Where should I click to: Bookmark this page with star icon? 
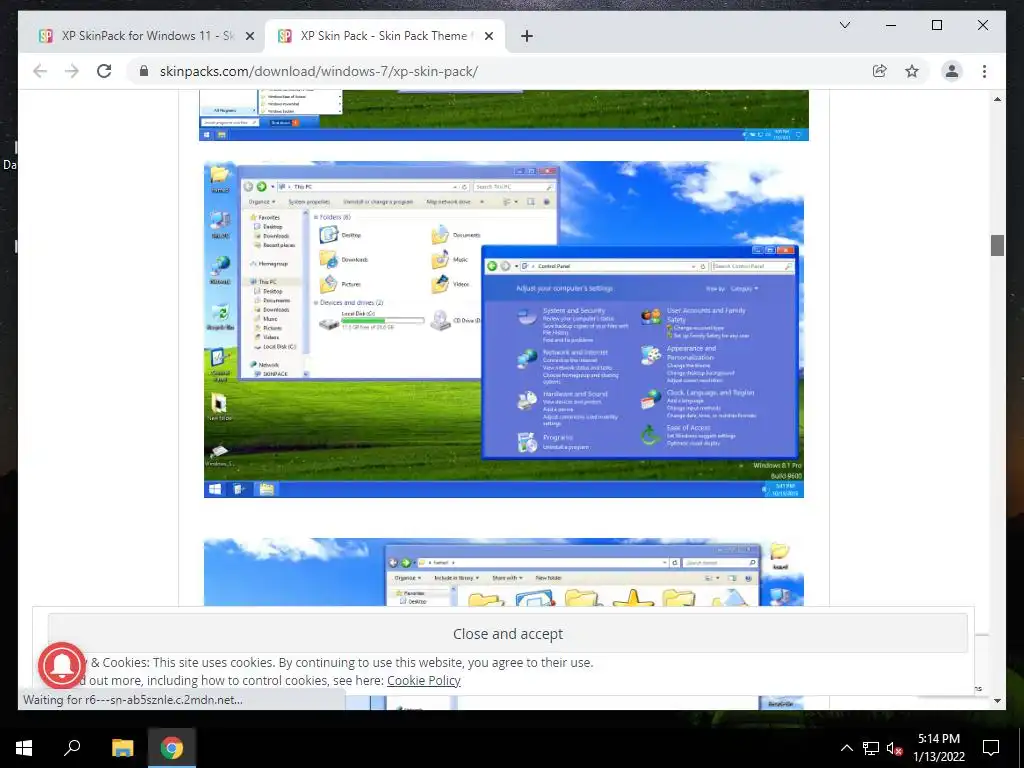[912, 71]
